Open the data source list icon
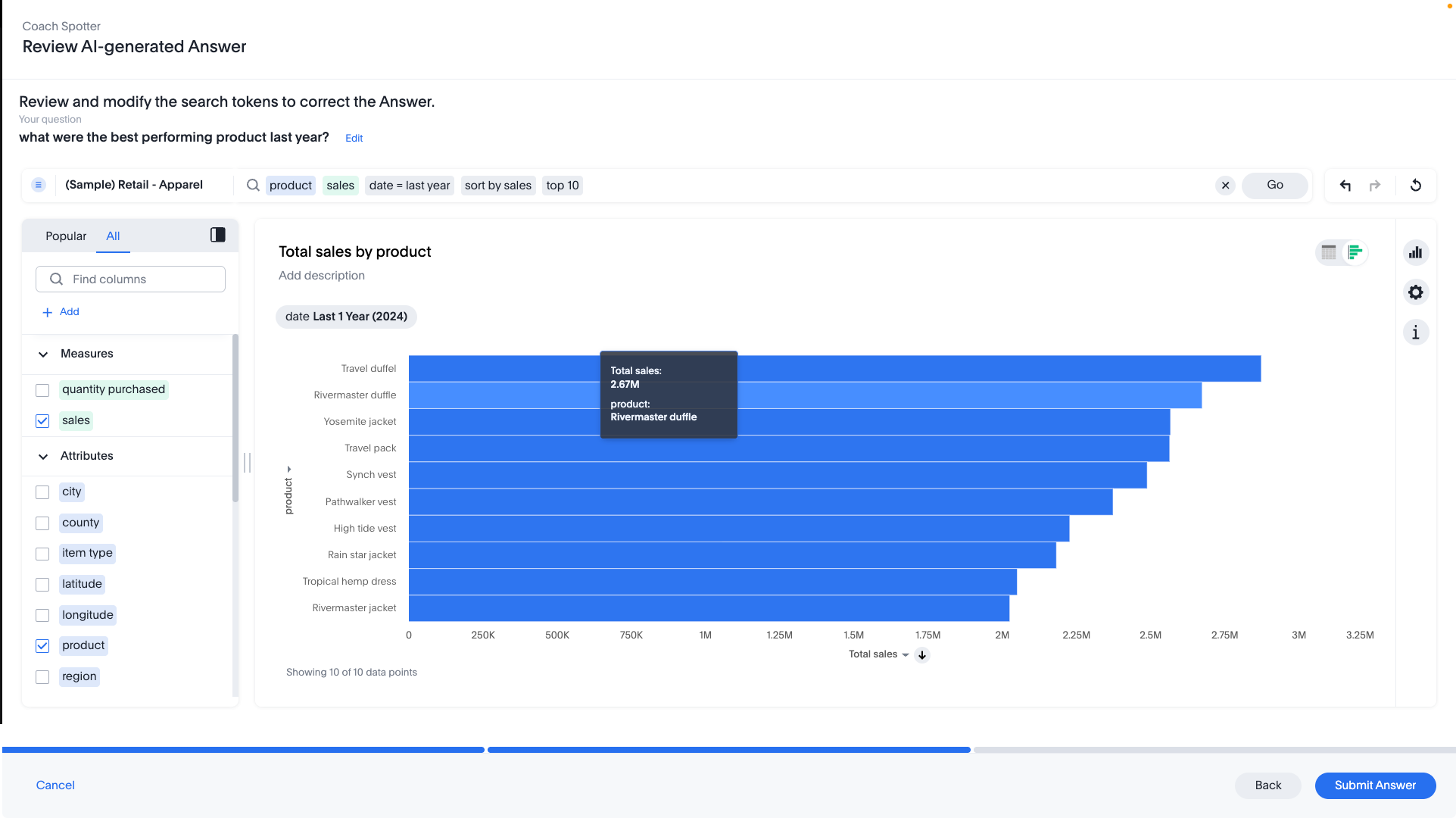This screenshot has height=818, width=1456. point(39,185)
